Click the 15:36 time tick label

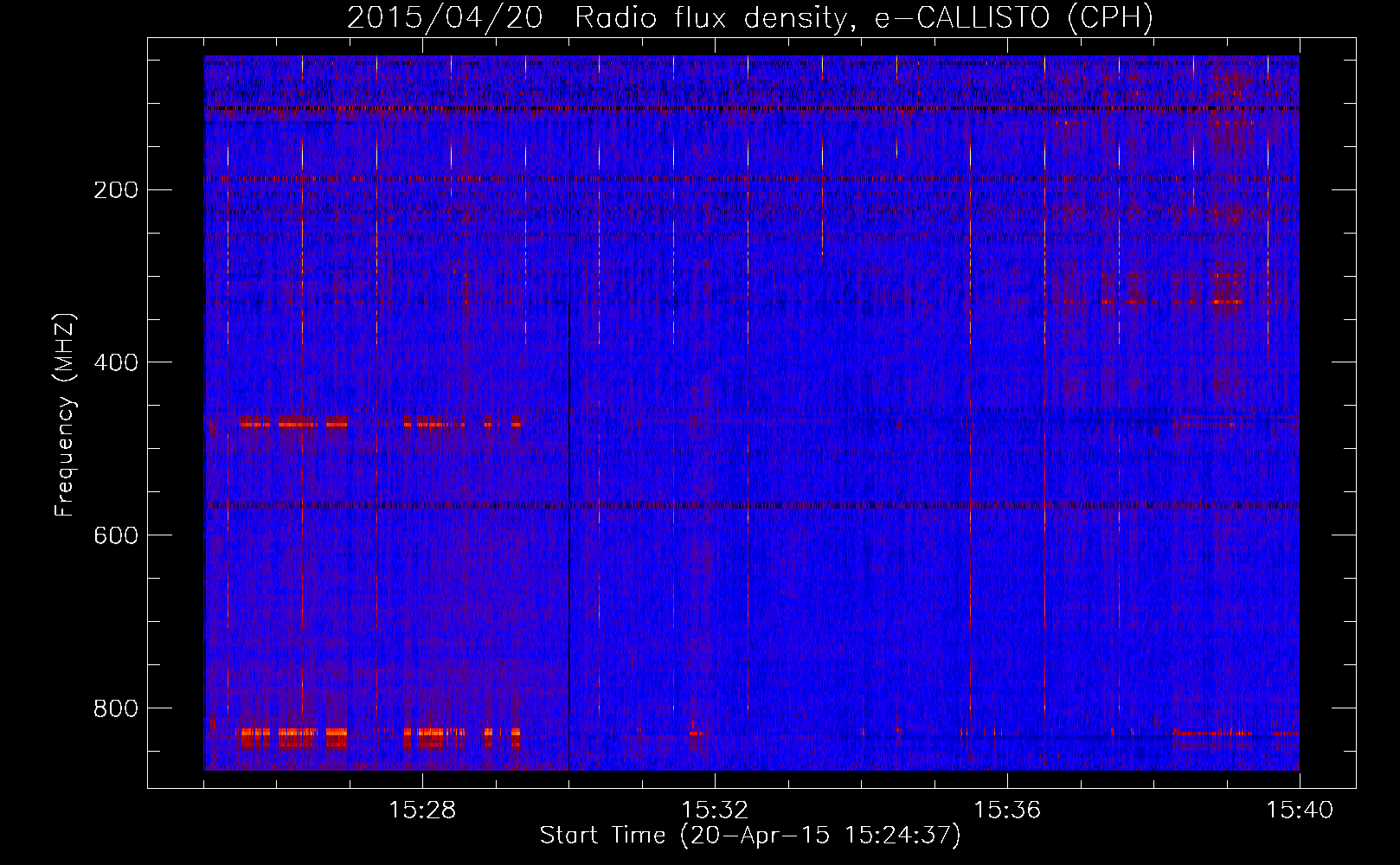click(x=1007, y=811)
